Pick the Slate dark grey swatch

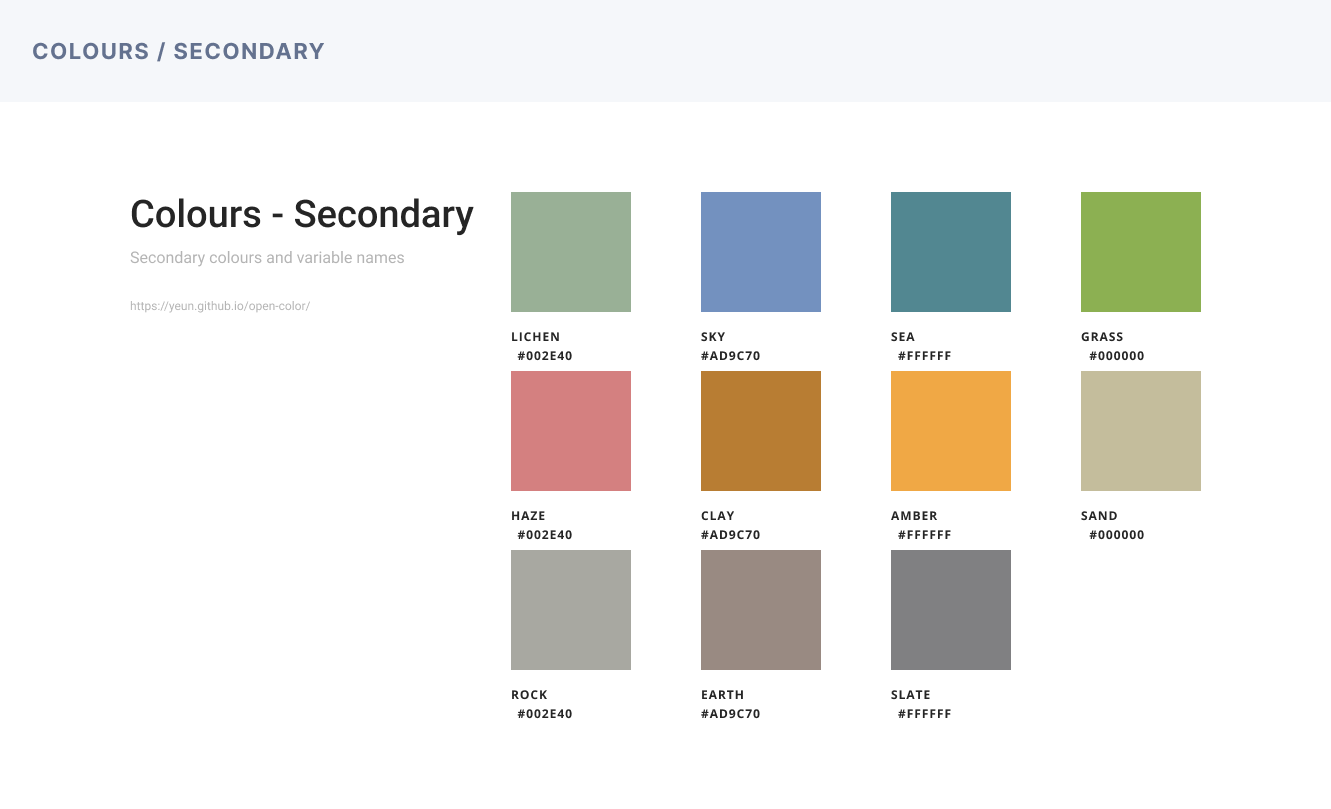(x=951, y=610)
